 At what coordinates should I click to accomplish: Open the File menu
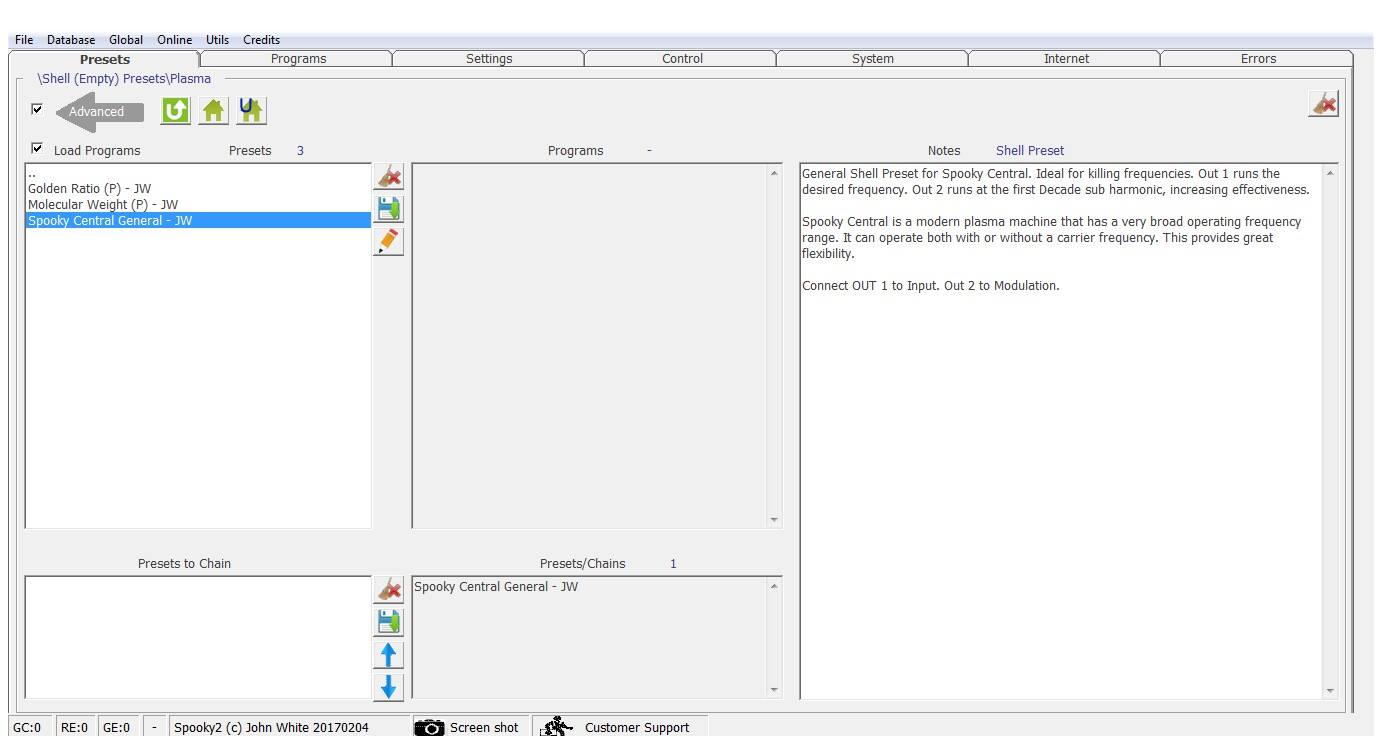tap(24, 40)
